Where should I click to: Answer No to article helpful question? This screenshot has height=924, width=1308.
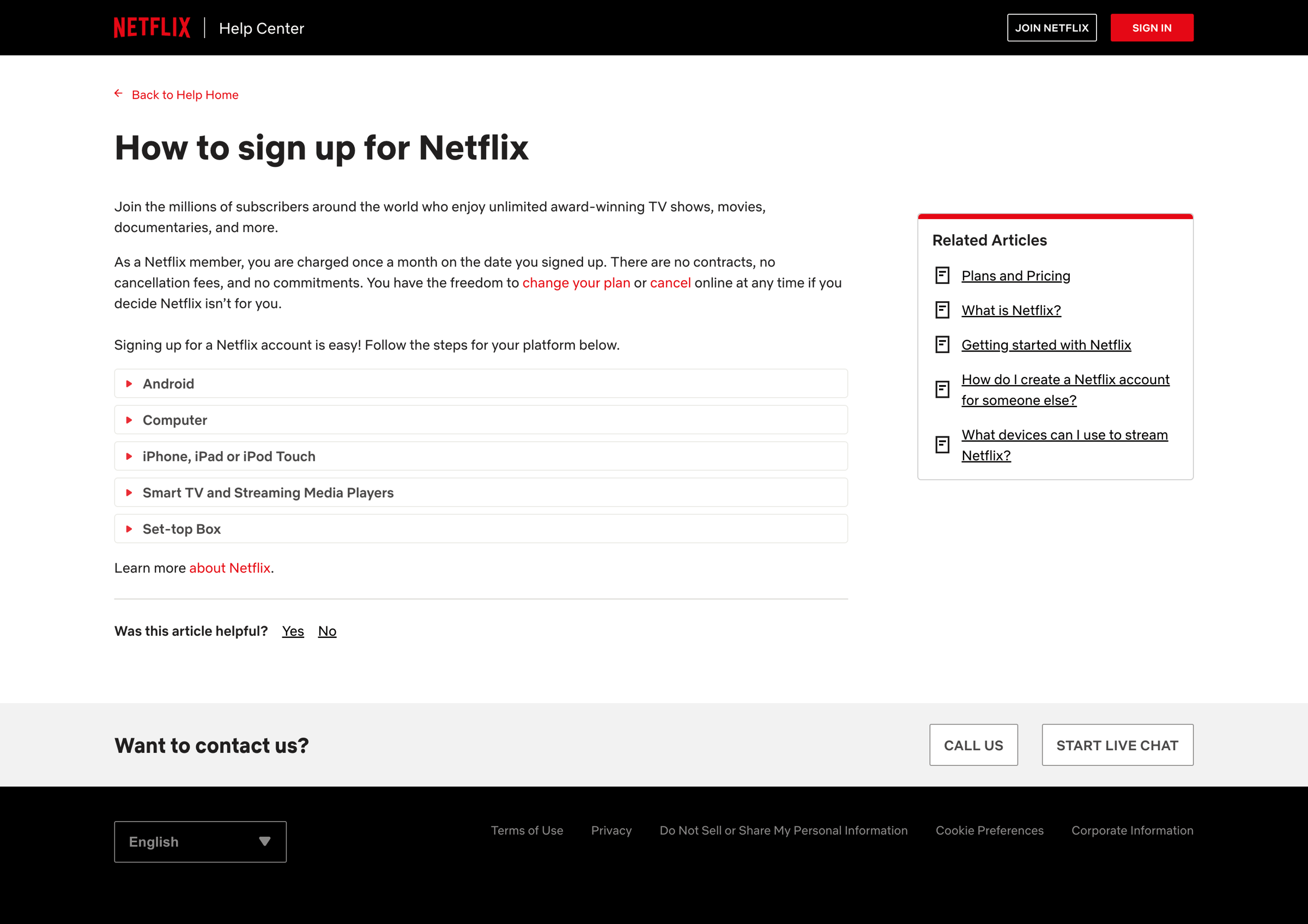pos(327,631)
